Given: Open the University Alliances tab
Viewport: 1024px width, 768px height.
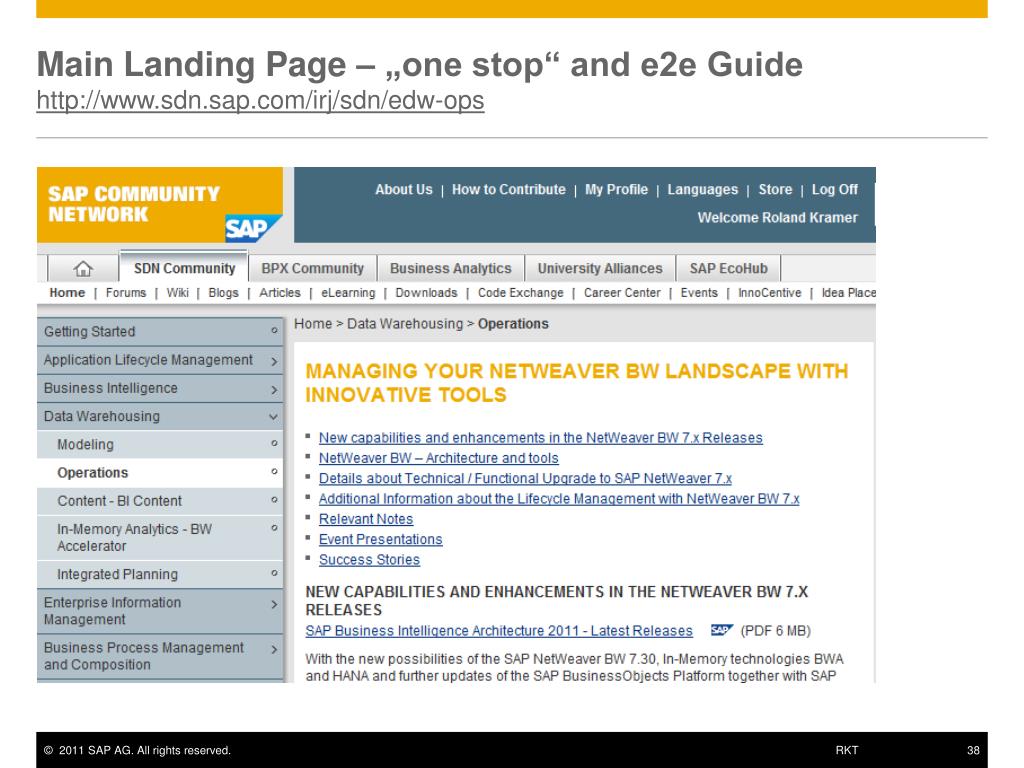Looking at the screenshot, I should tap(600, 268).
